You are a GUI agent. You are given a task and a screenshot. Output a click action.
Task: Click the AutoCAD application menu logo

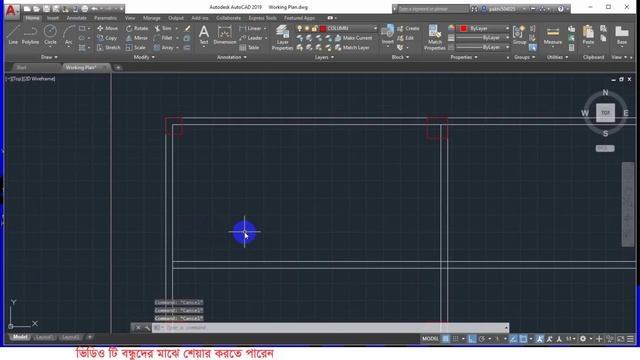pyautogui.click(x=11, y=10)
